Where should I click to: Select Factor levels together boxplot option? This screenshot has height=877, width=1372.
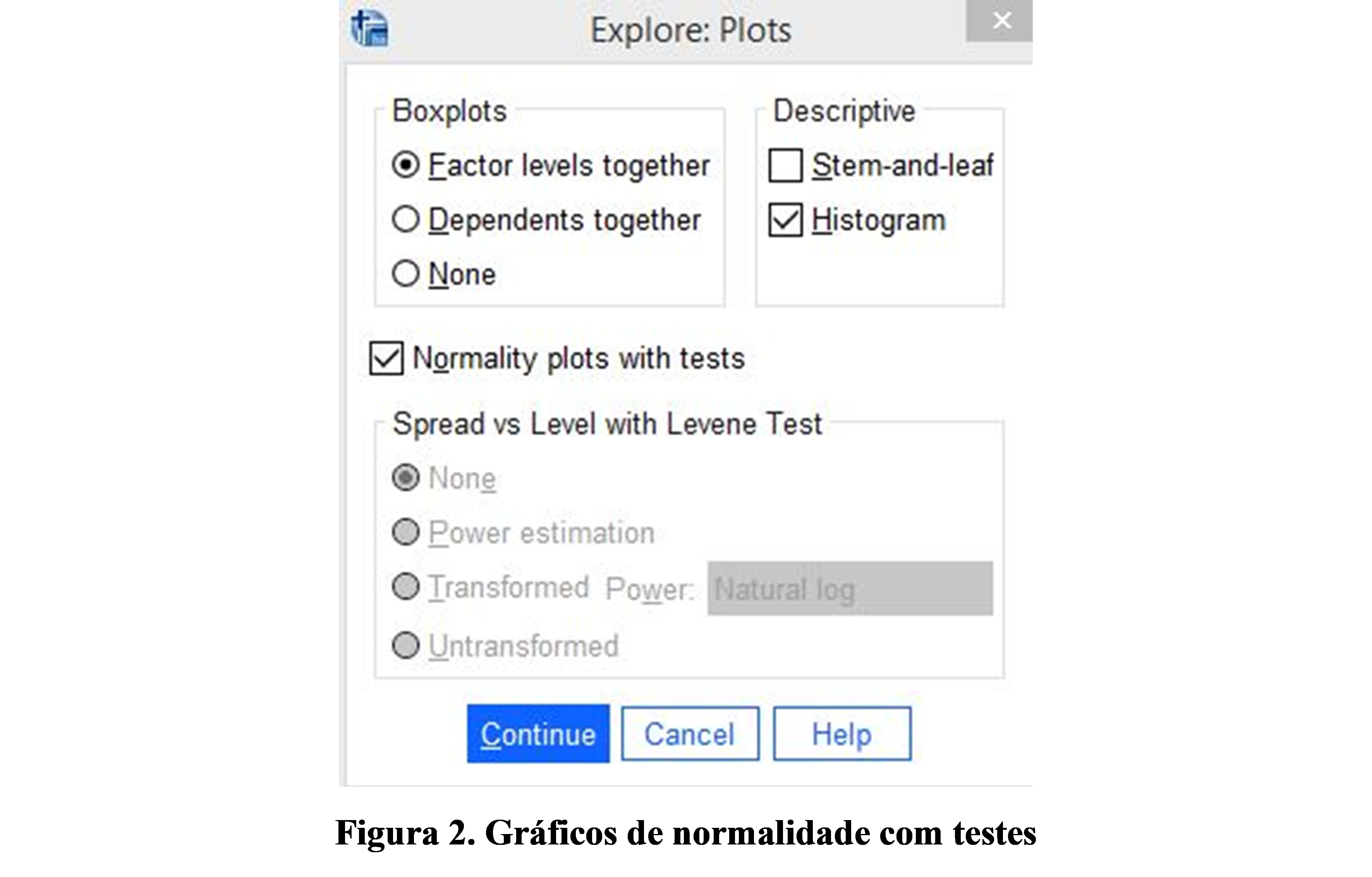click(x=406, y=165)
